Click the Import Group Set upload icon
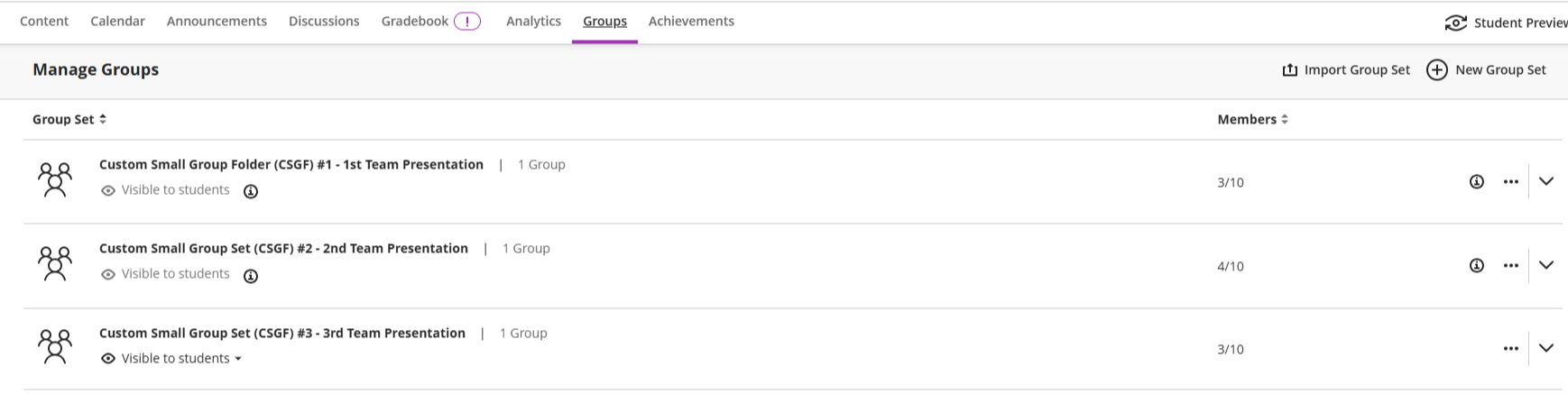The height and width of the screenshot is (394, 1568). pyautogui.click(x=1290, y=70)
